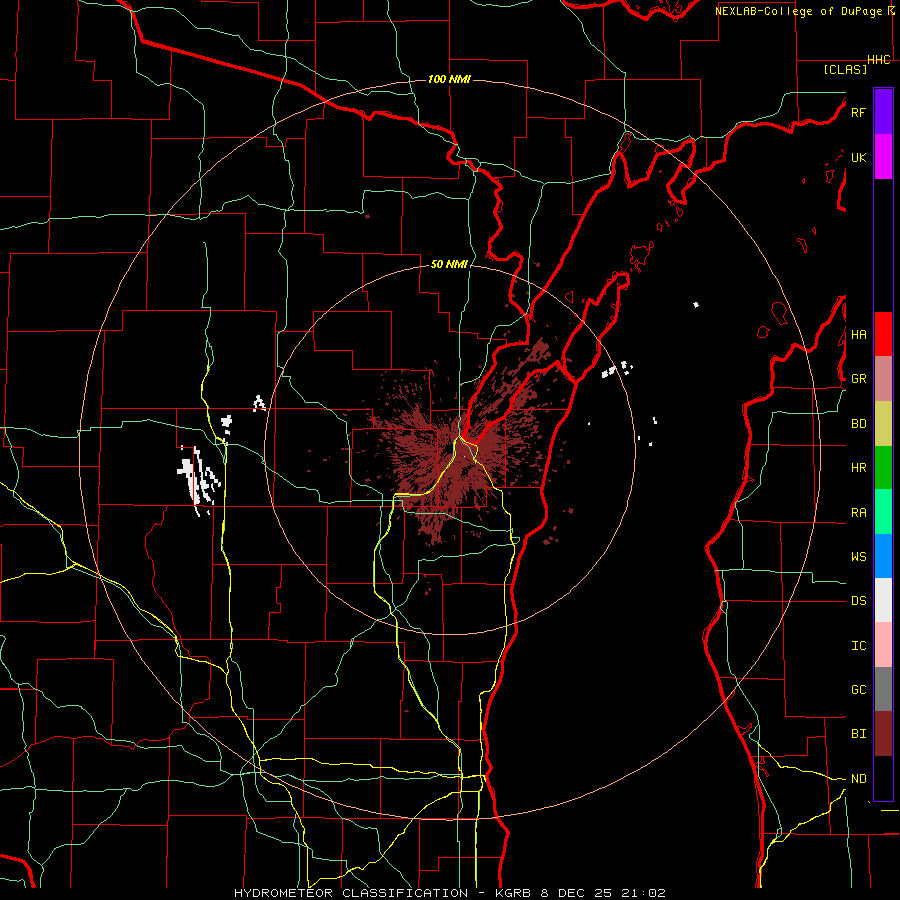Screen dimensions: 900x900
Task: Click the 'UK' legend label
Action: [858, 157]
